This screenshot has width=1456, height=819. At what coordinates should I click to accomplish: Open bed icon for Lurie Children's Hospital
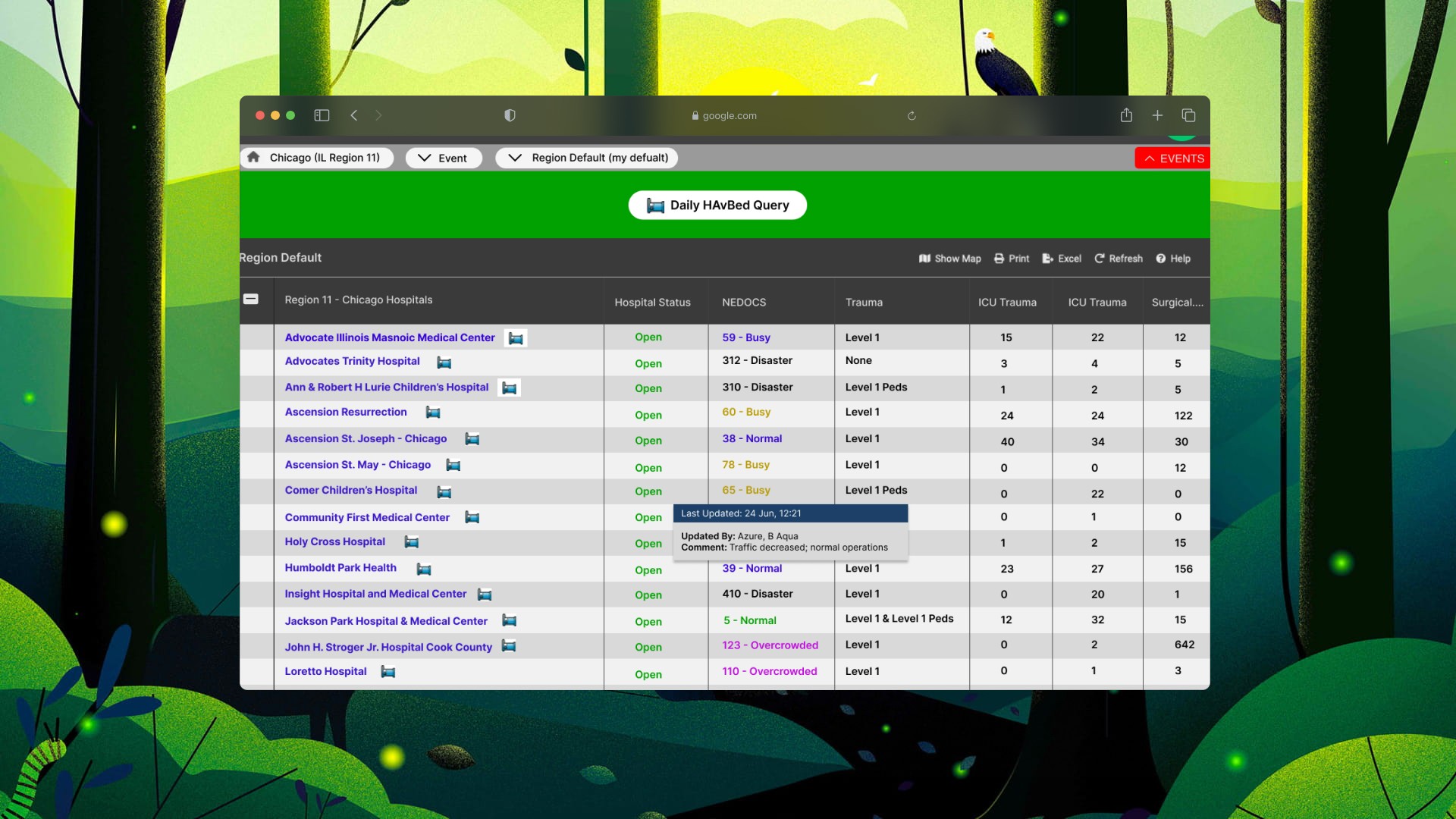510,388
